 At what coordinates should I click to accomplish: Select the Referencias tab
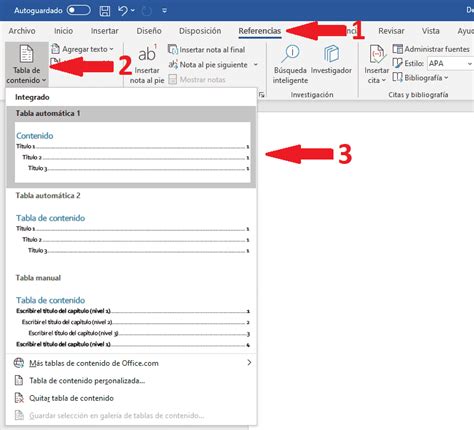click(x=260, y=31)
